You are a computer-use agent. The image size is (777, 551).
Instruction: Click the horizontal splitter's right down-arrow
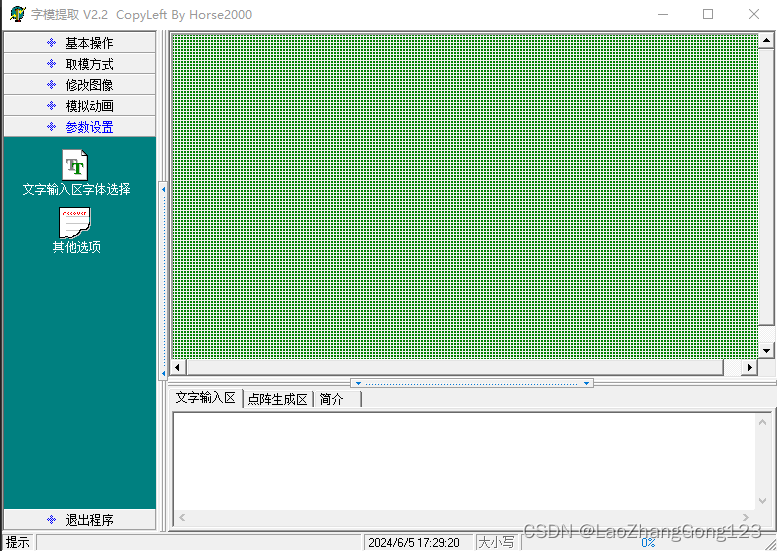pos(586,383)
